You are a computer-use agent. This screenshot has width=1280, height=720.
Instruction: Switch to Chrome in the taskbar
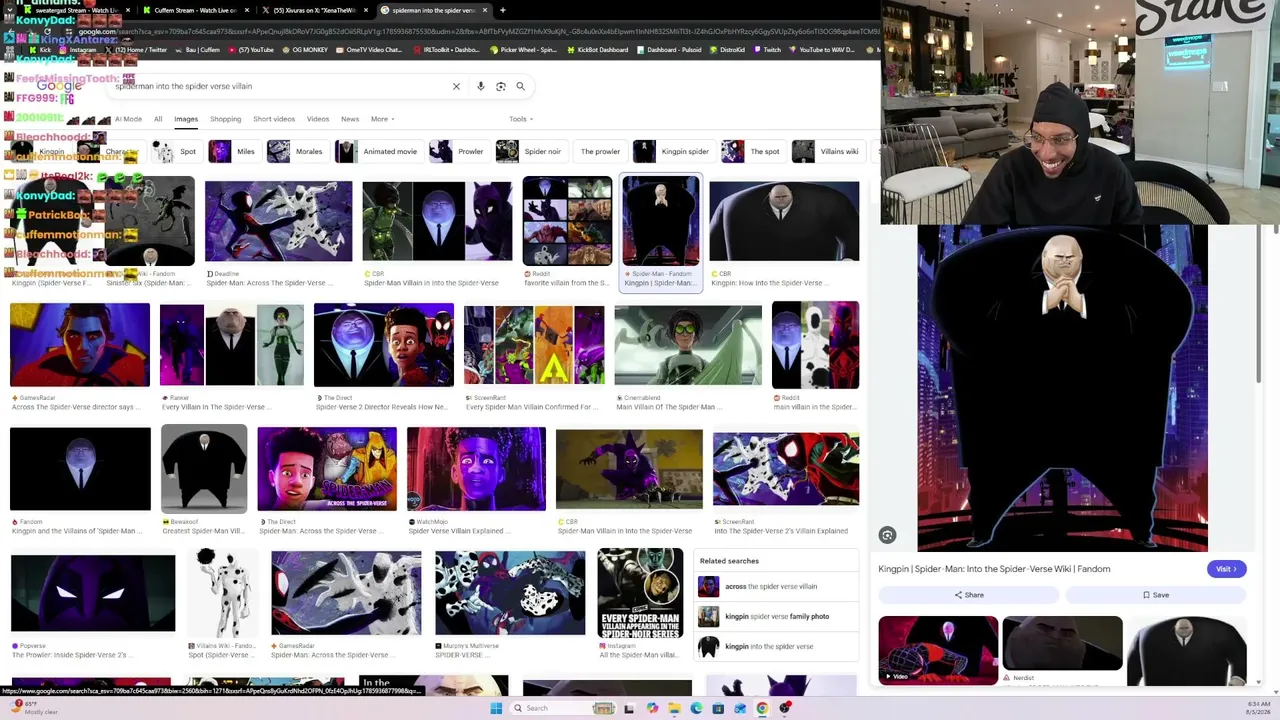click(x=762, y=708)
